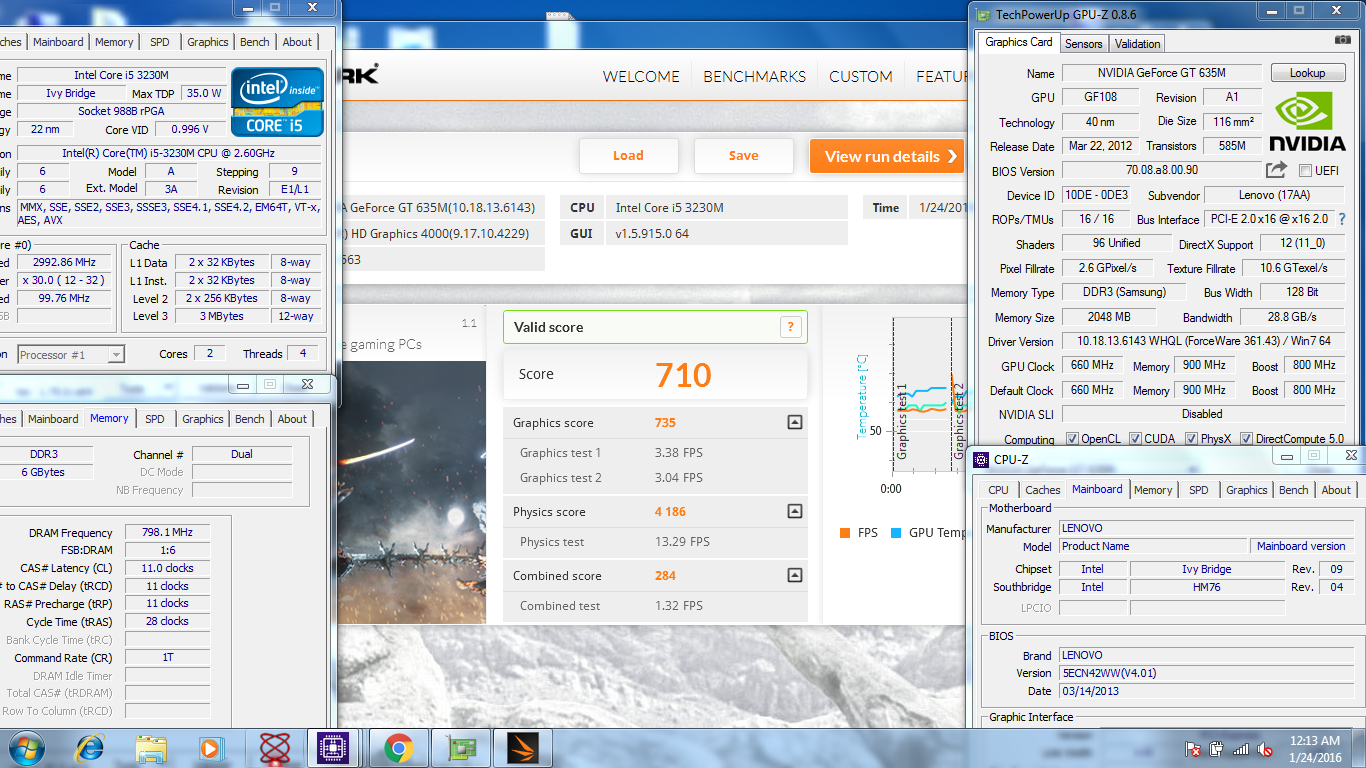Click the purple CPU-Z taskbar icon
The width and height of the screenshot is (1366, 768).
(x=331, y=748)
